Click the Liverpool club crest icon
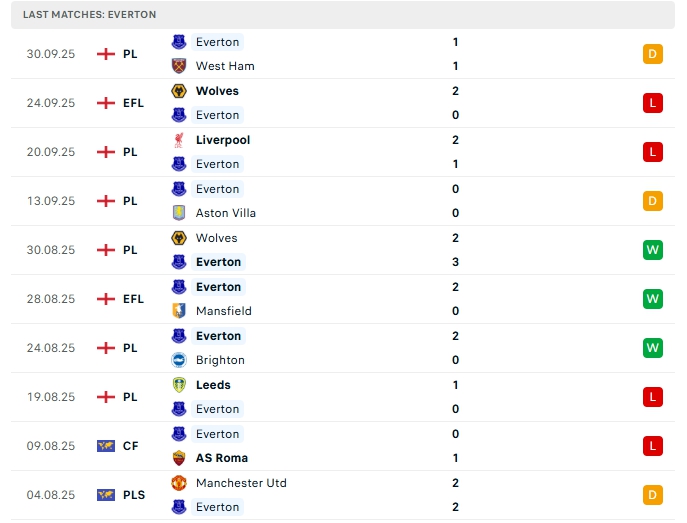 pos(179,140)
